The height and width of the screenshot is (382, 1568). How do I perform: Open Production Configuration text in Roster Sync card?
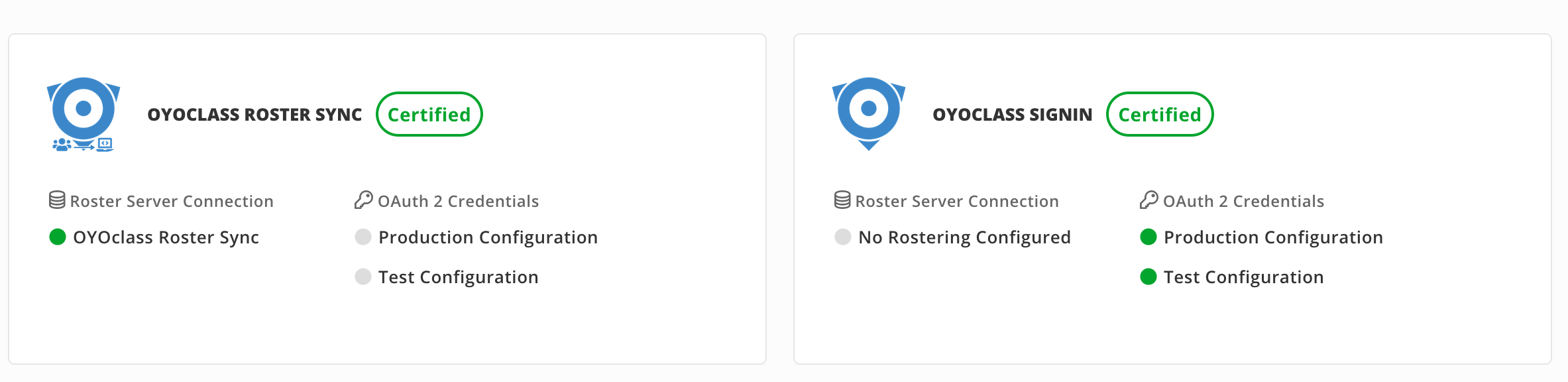coord(488,237)
